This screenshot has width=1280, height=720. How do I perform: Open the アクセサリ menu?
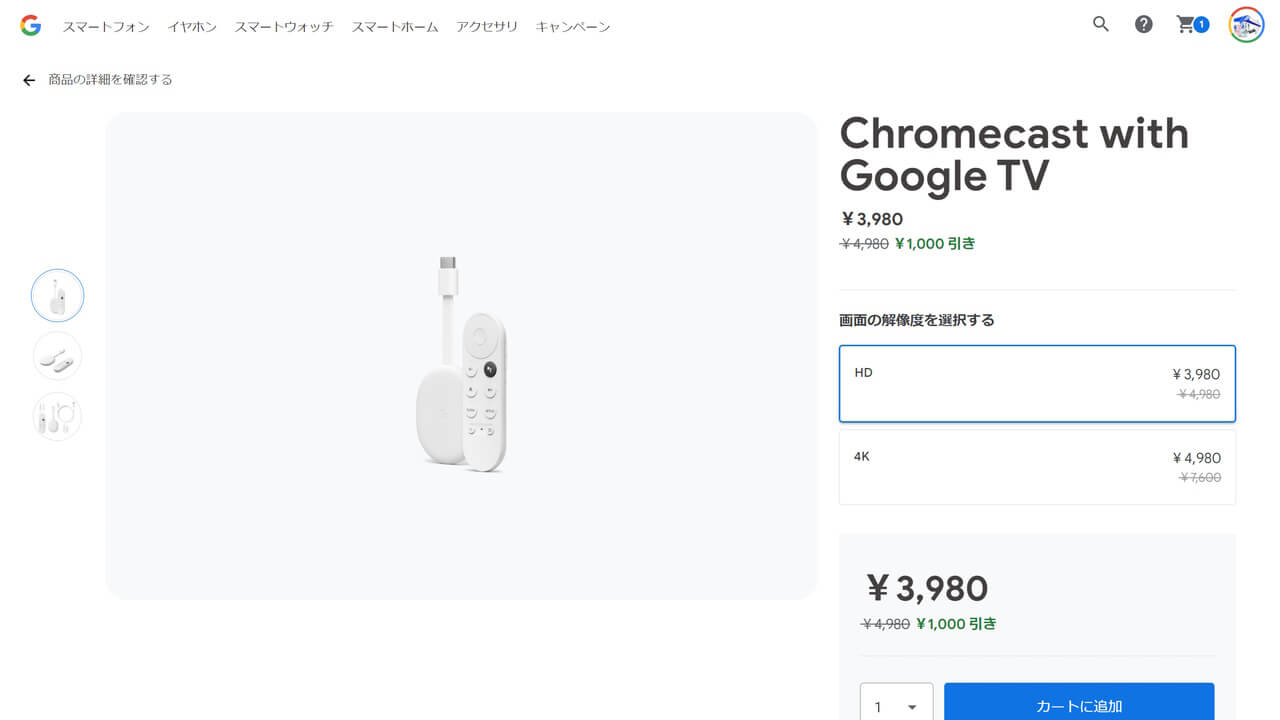coord(487,27)
